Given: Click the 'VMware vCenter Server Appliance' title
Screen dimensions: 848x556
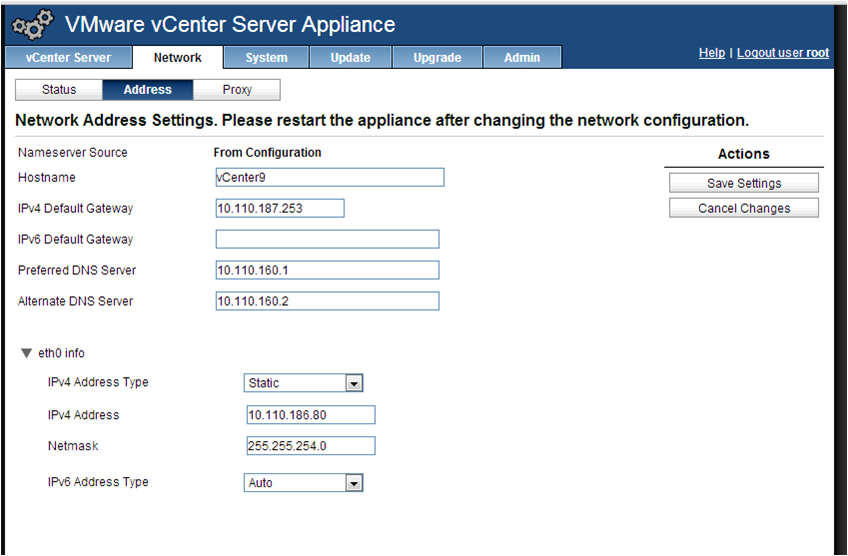Looking at the screenshot, I should click(230, 25).
